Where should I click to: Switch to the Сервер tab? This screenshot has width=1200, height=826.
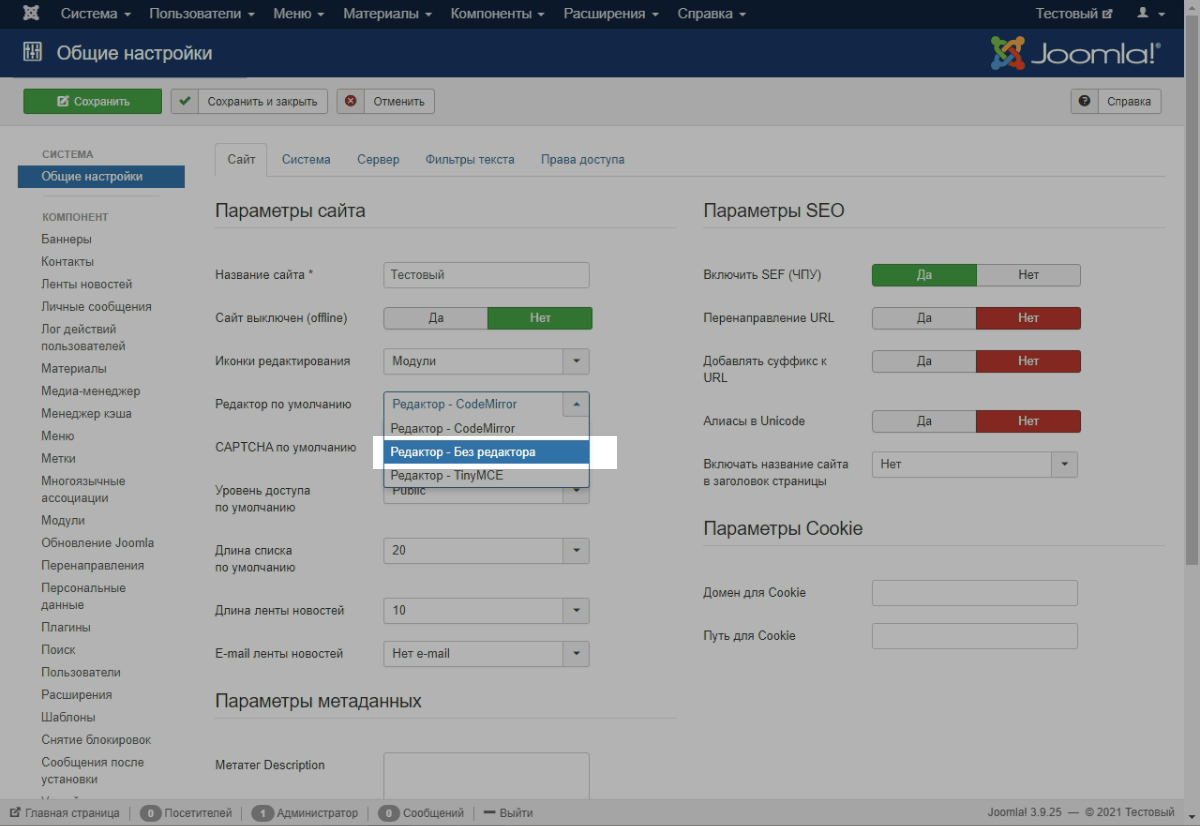click(x=378, y=159)
